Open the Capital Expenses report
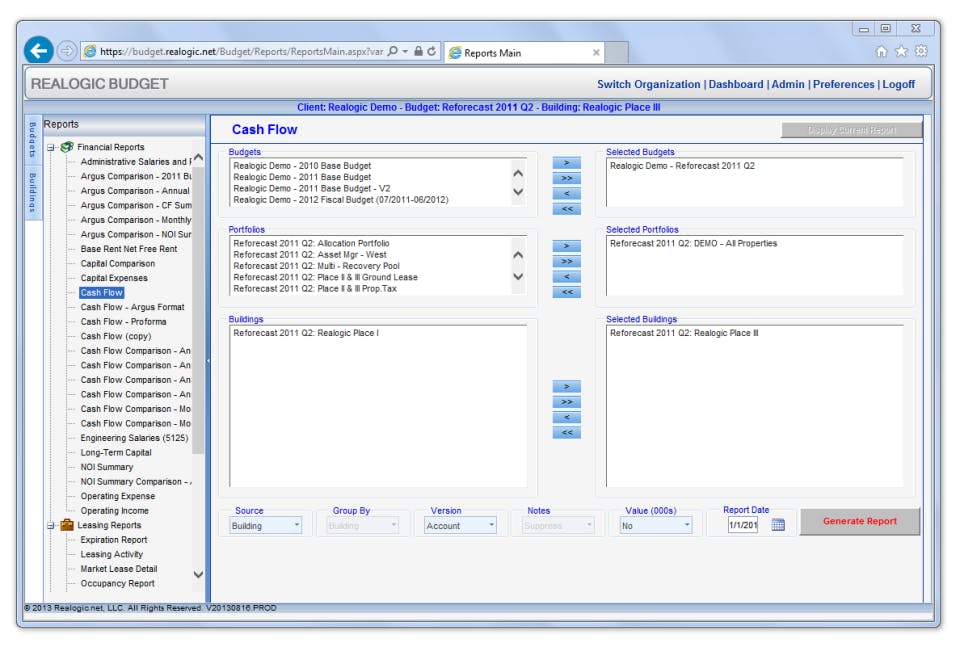 [114, 278]
